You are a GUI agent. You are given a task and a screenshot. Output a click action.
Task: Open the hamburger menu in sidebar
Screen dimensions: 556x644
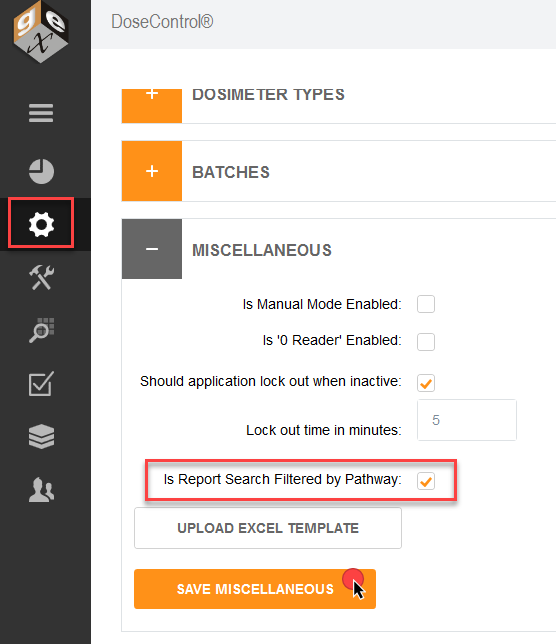41,113
